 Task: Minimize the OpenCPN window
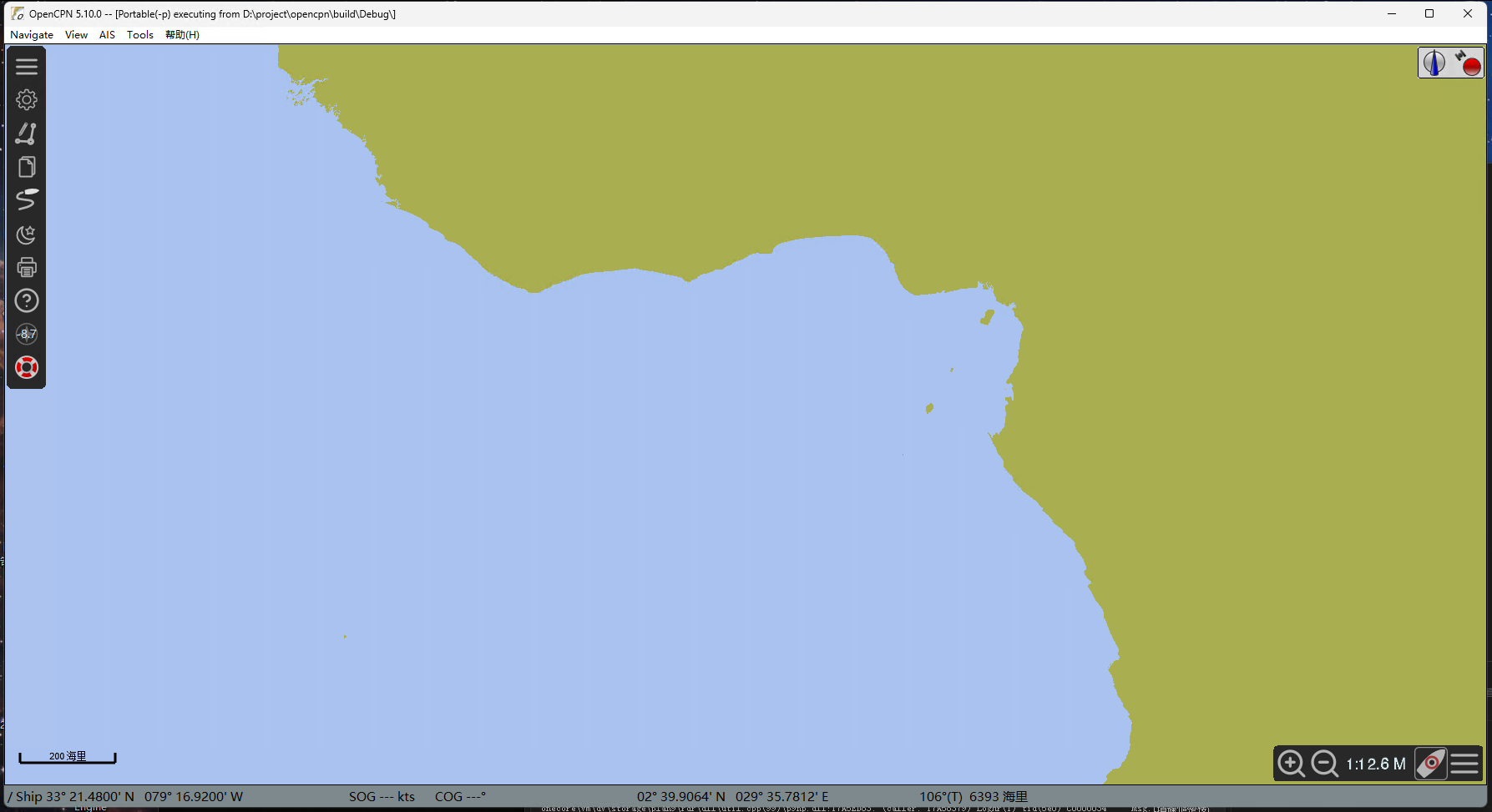1392,14
